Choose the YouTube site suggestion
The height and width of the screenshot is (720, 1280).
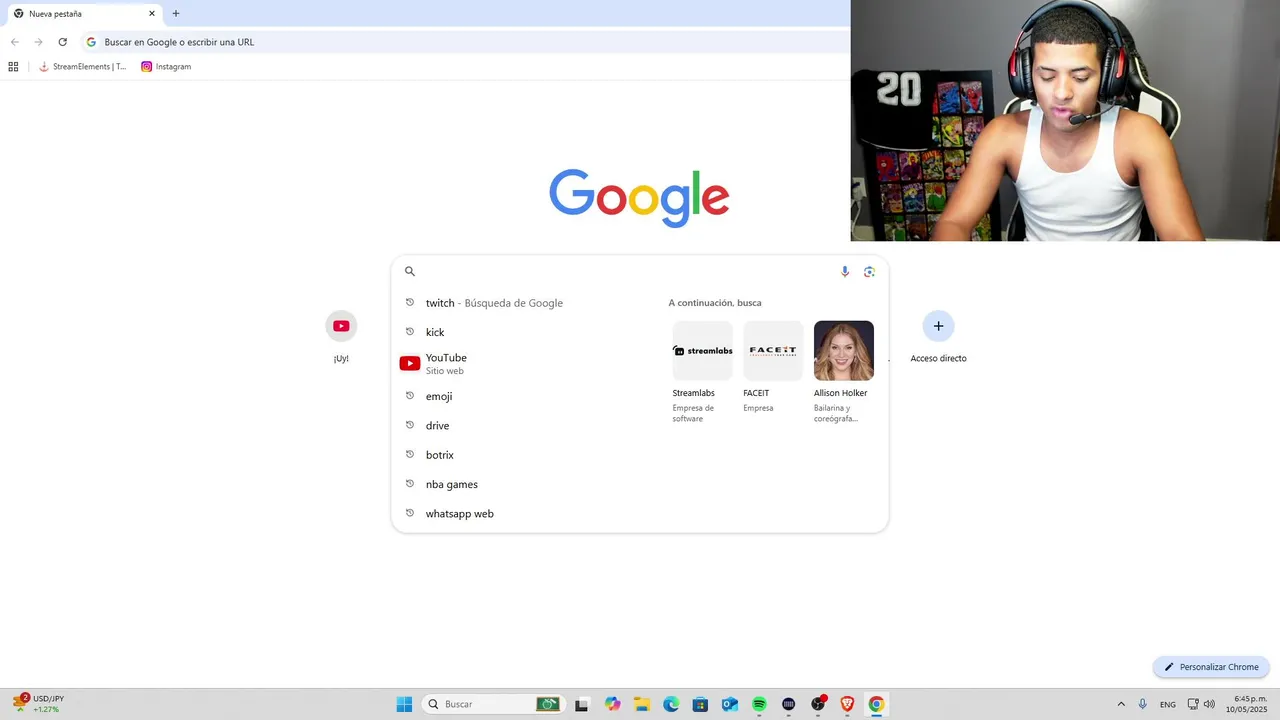518,363
